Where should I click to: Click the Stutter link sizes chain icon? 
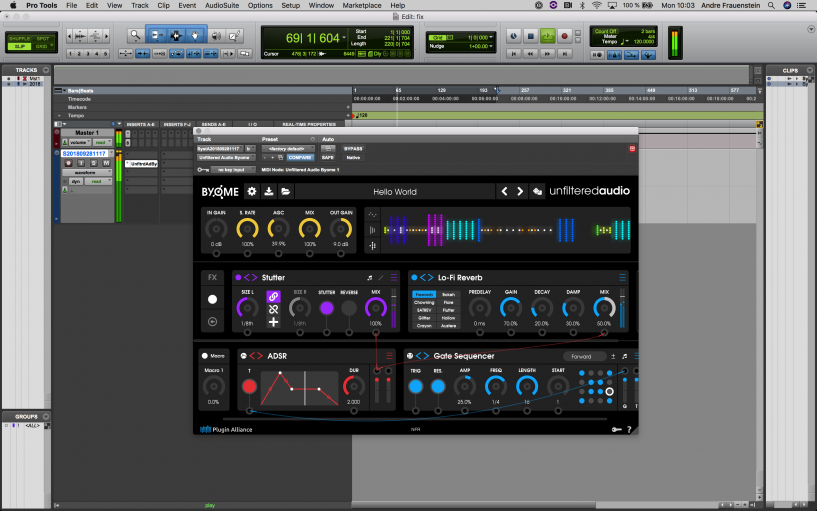(x=273, y=296)
